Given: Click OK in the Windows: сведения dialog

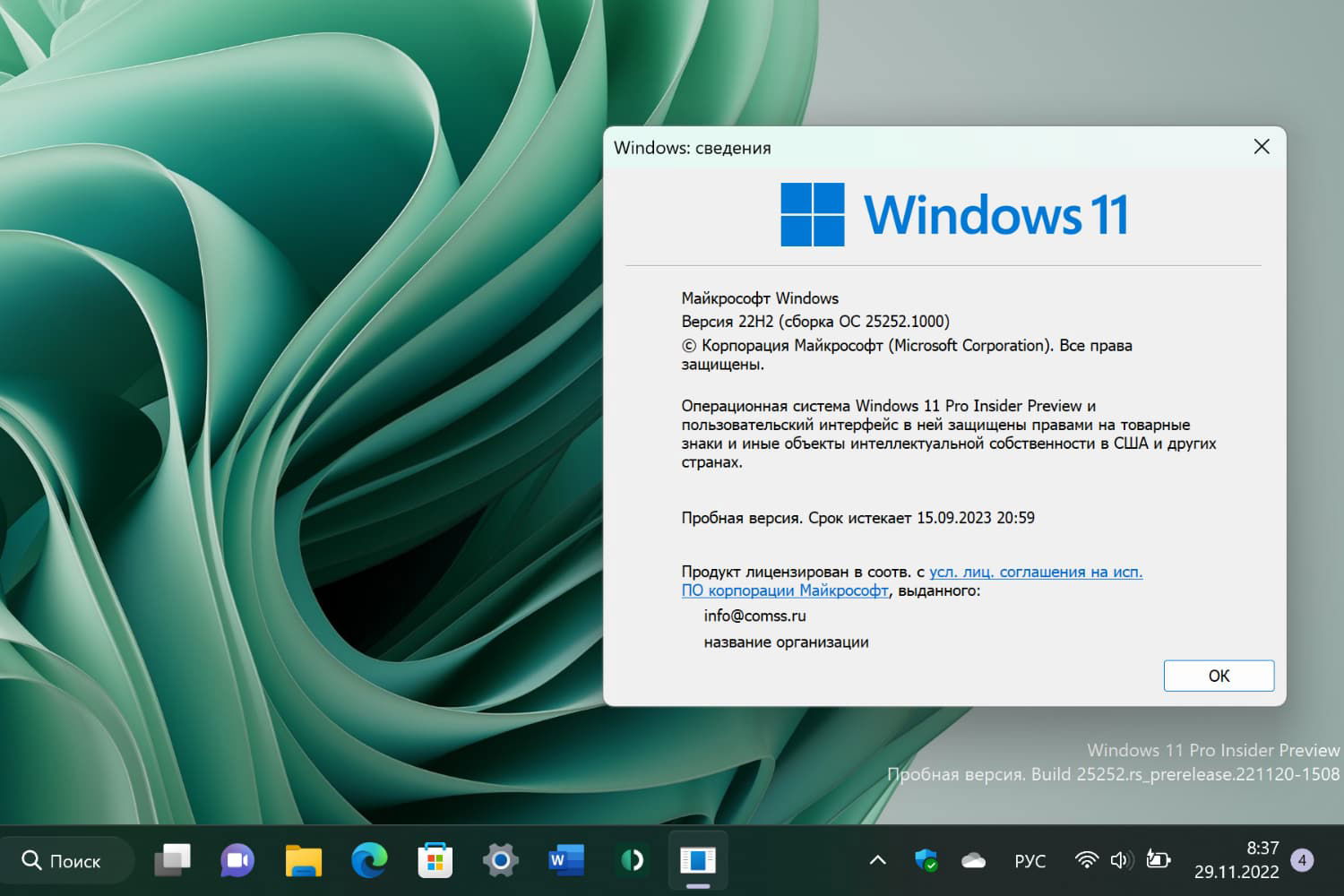Looking at the screenshot, I should coord(1219,676).
